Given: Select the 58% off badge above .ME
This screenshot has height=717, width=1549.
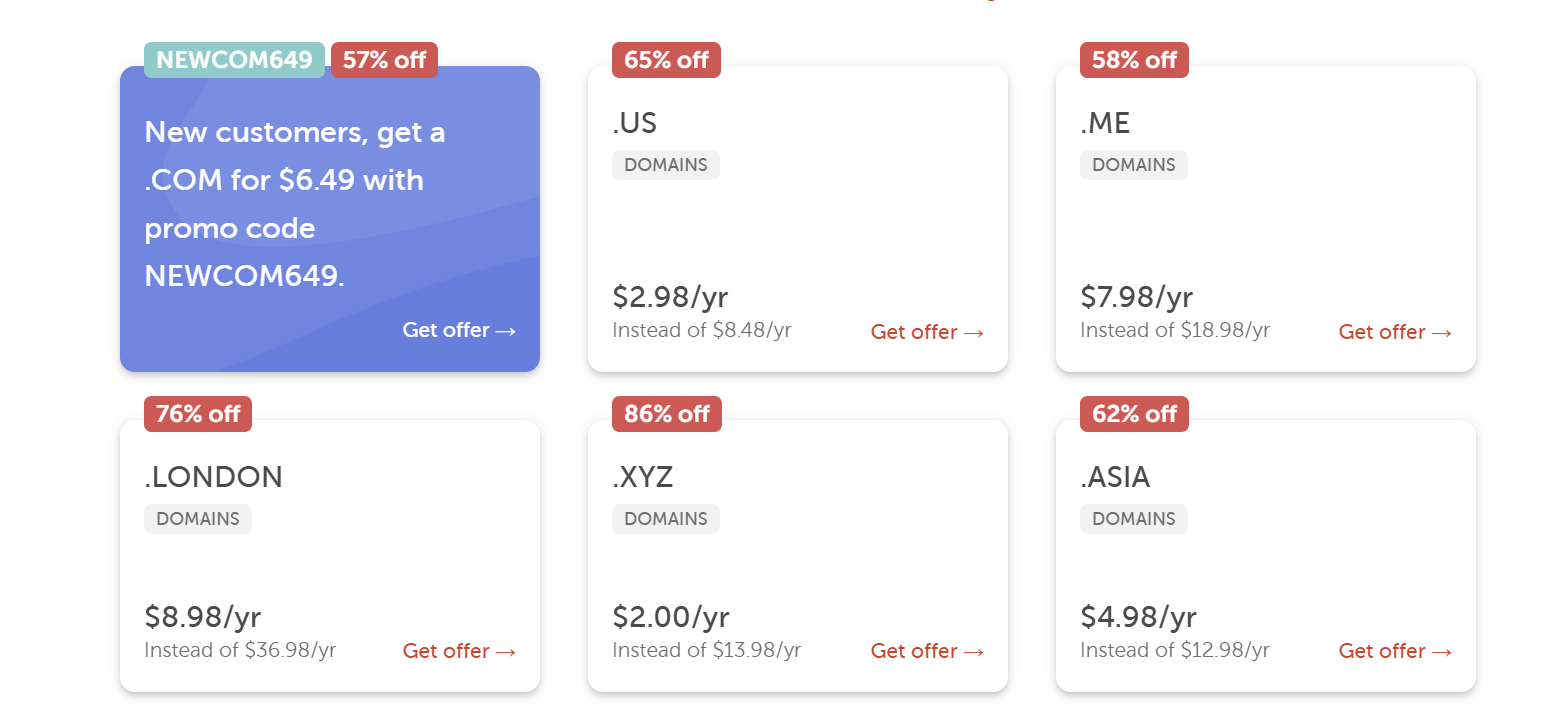Looking at the screenshot, I should pos(1134,60).
